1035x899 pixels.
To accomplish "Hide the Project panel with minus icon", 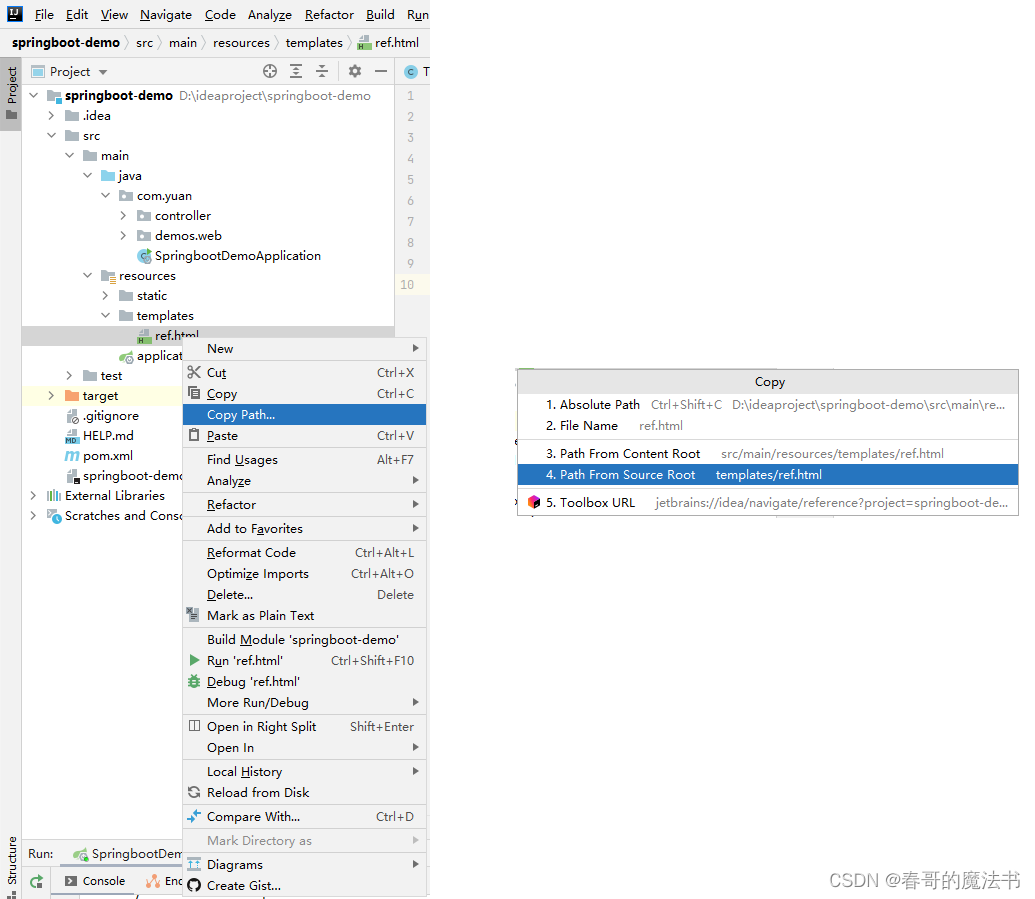I will [x=381, y=71].
